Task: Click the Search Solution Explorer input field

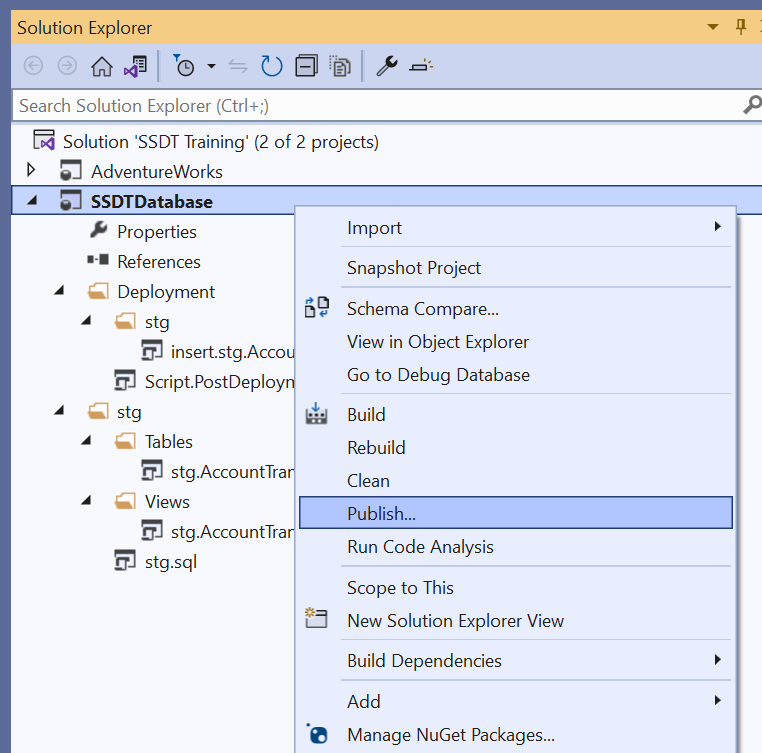Action: click(x=370, y=105)
